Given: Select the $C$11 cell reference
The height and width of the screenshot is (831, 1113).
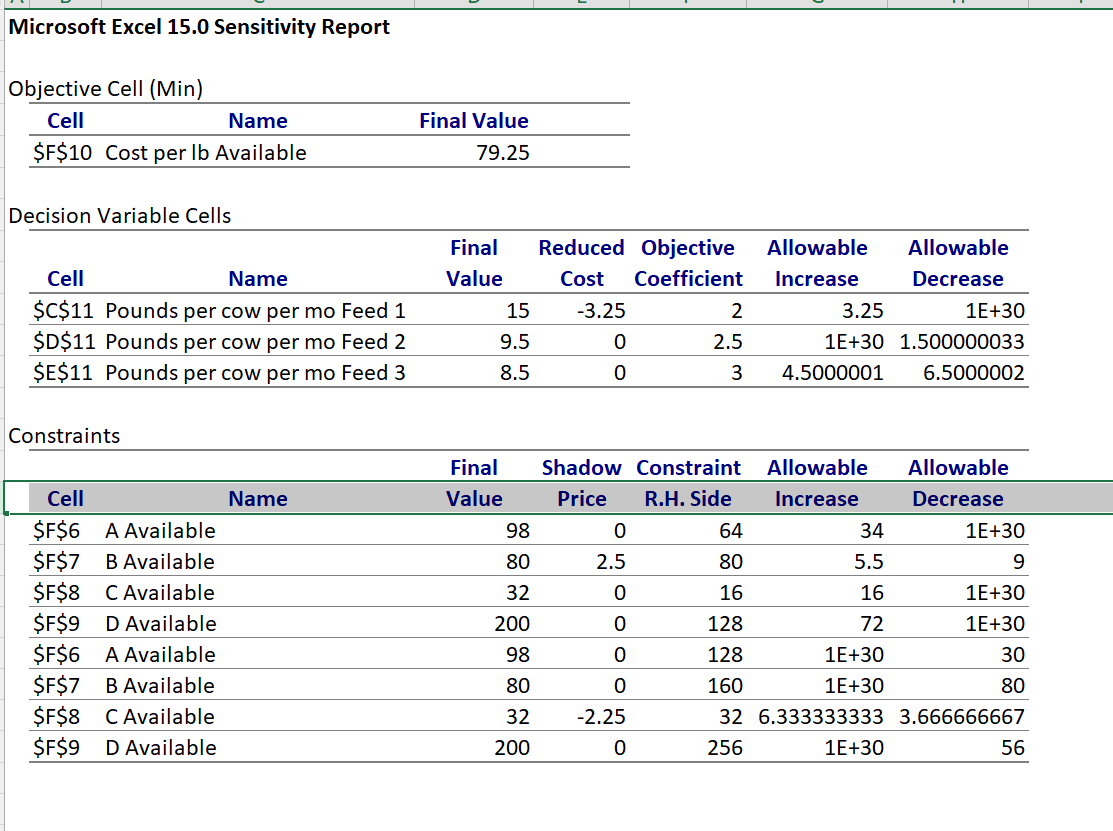Looking at the screenshot, I should (65, 311).
